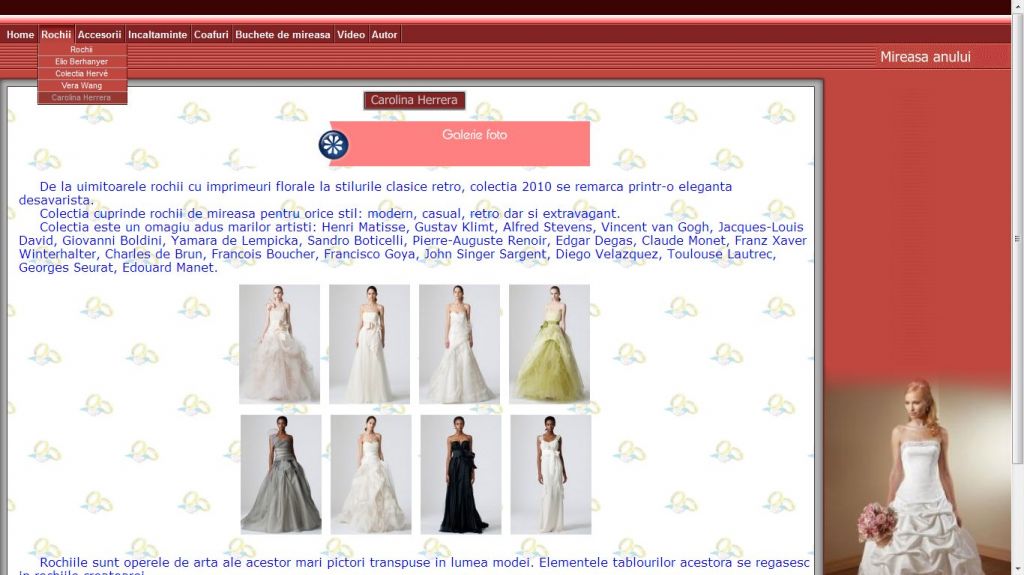Select Colectia Hervé in dropdown list
The width and height of the screenshot is (1024, 575).
pyautogui.click(x=82, y=74)
